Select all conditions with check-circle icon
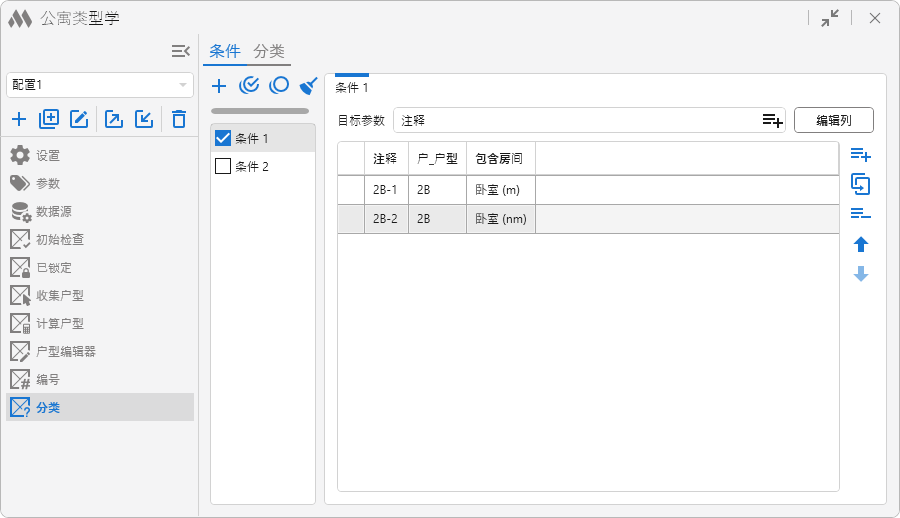Viewport: 900px width, 518px height. tap(250, 86)
